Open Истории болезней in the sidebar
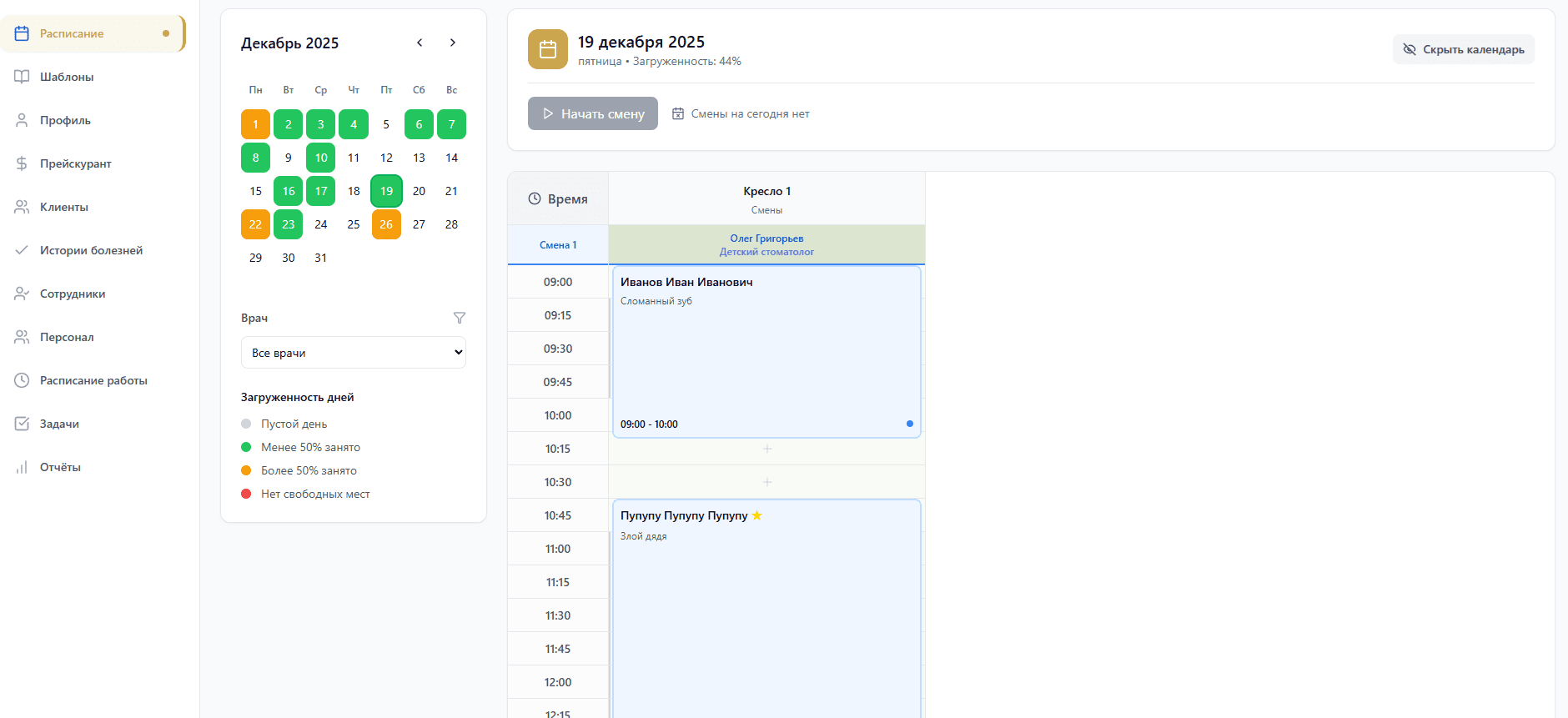 (x=91, y=250)
